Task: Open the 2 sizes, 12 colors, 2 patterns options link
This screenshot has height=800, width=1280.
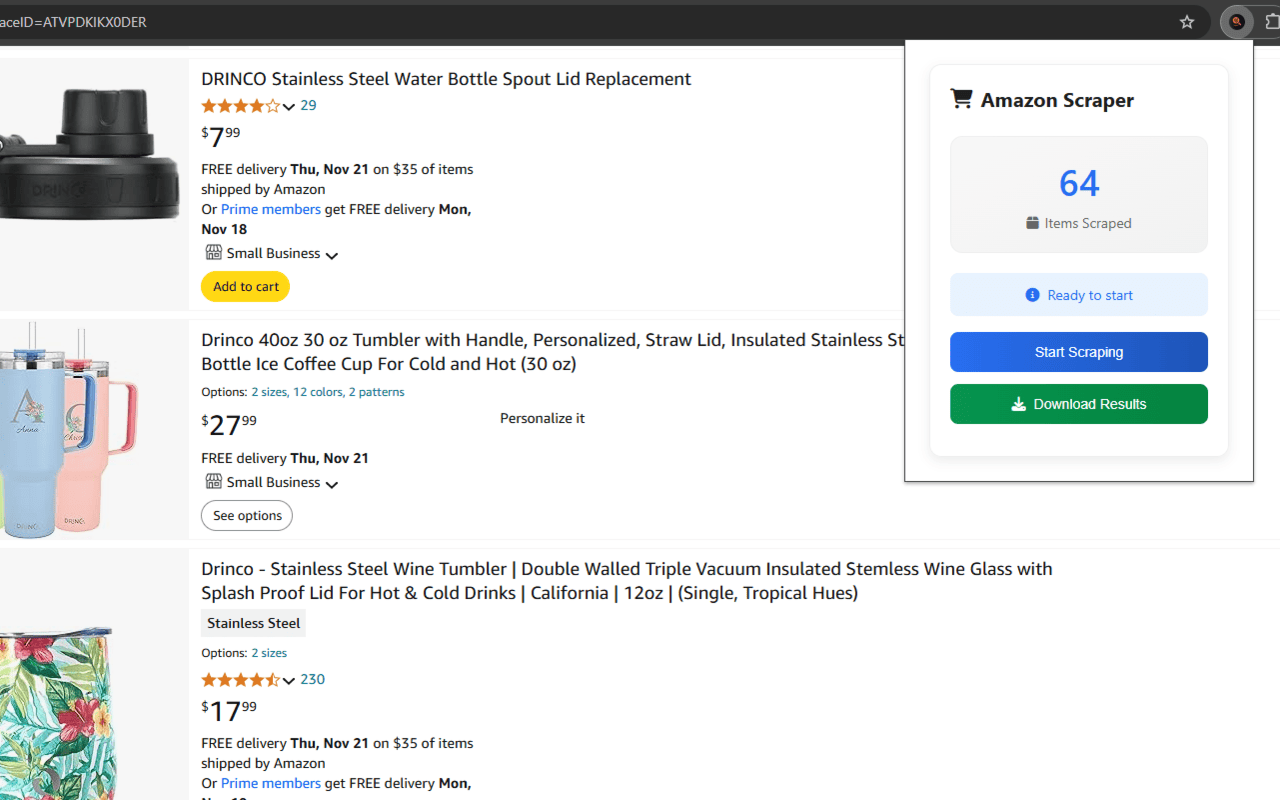Action: tap(327, 391)
